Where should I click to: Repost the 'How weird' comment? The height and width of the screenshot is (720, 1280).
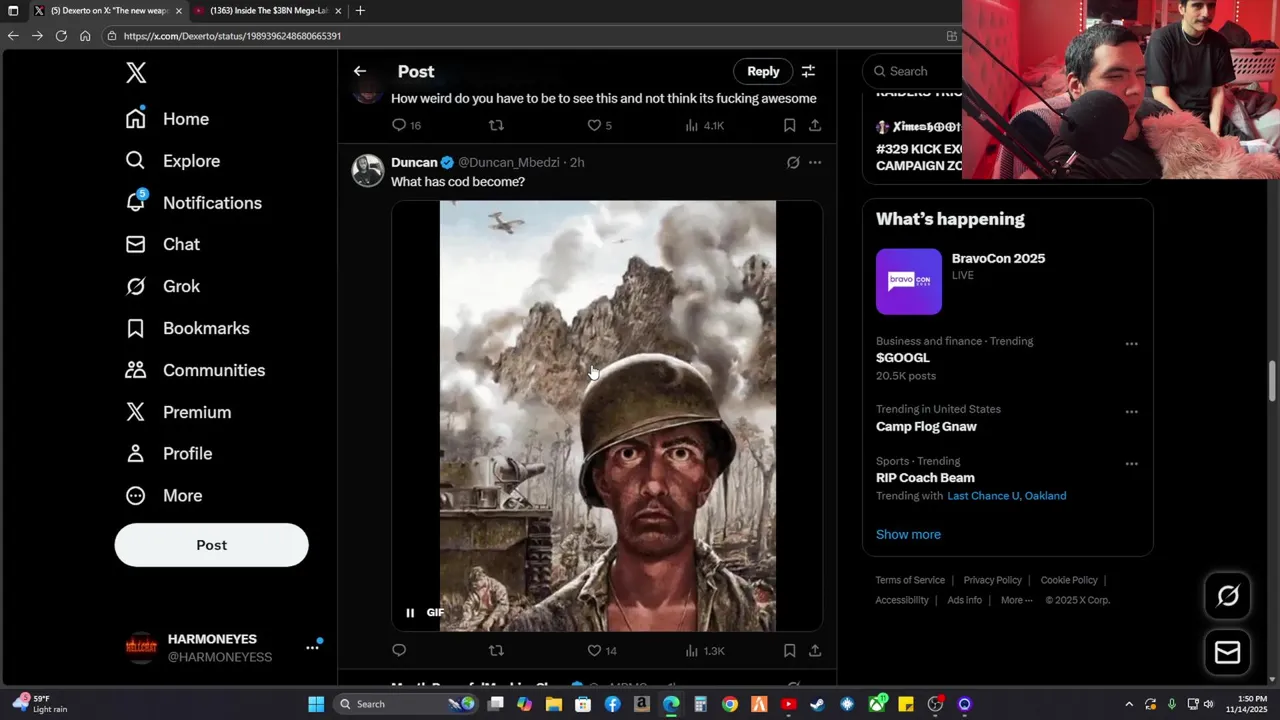click(496, 125)
